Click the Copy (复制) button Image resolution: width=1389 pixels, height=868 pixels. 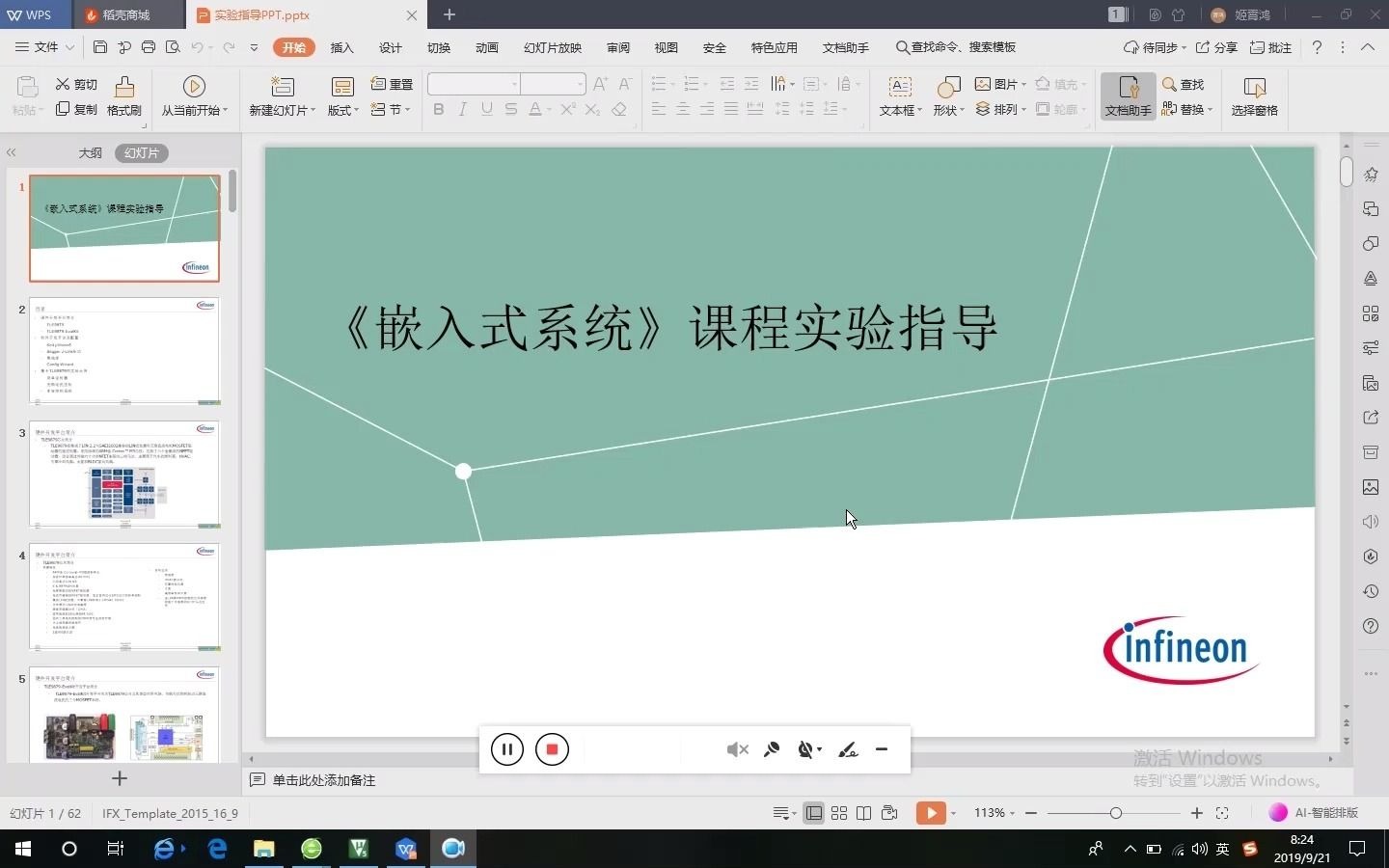click(x=76, y=109)
